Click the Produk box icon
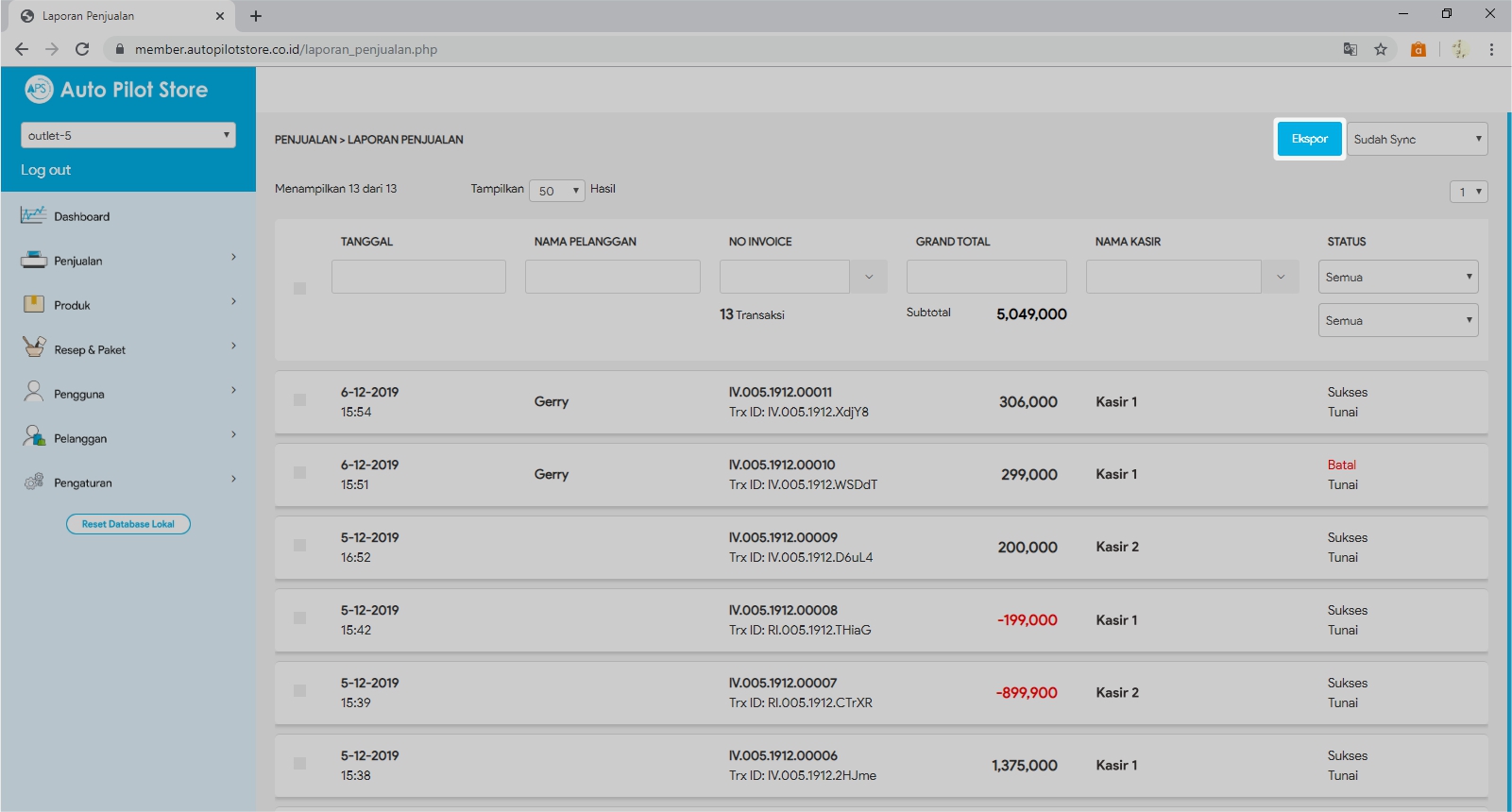This screenshot has width=1512, height=812. (33, 304)
